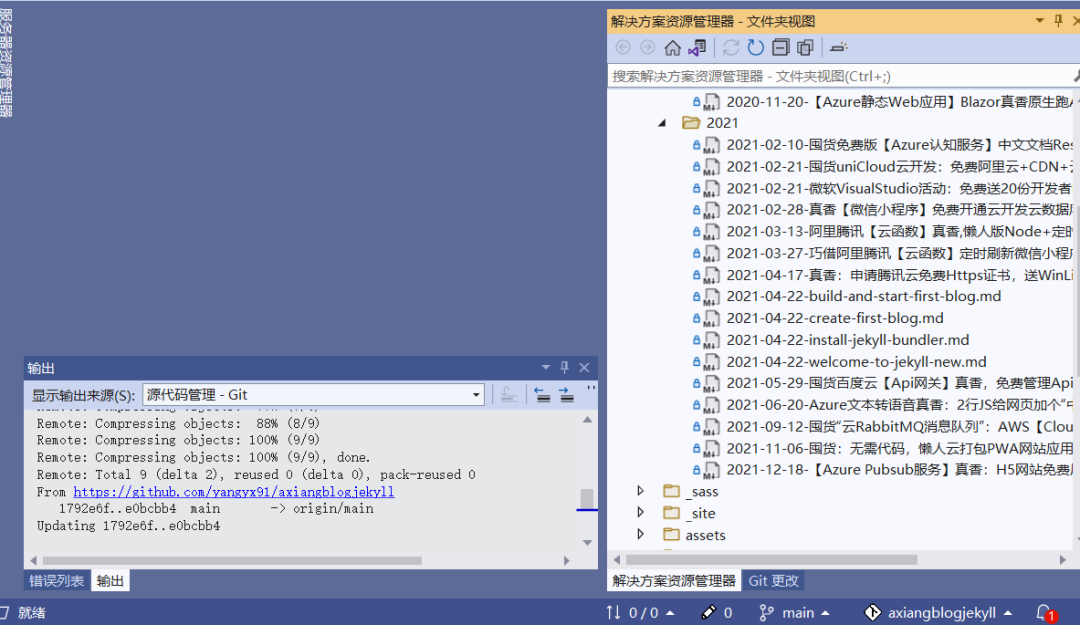Select 2021-09-12 云RabbitMQ消息队列 file

tap(899, 427)
